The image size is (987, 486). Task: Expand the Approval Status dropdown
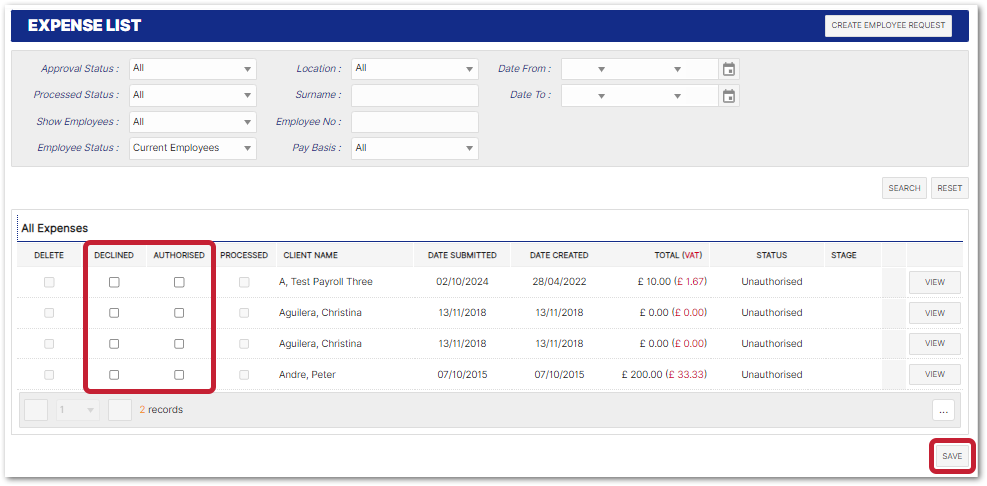tap(193, 69)
